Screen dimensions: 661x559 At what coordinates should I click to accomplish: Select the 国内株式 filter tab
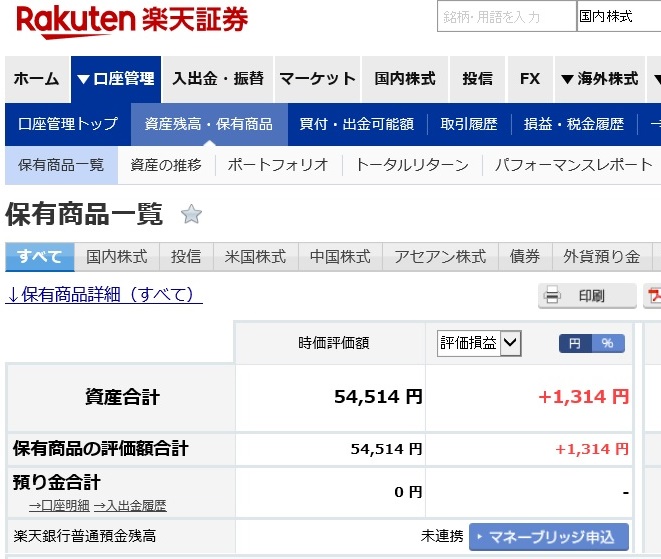(117, 256)
